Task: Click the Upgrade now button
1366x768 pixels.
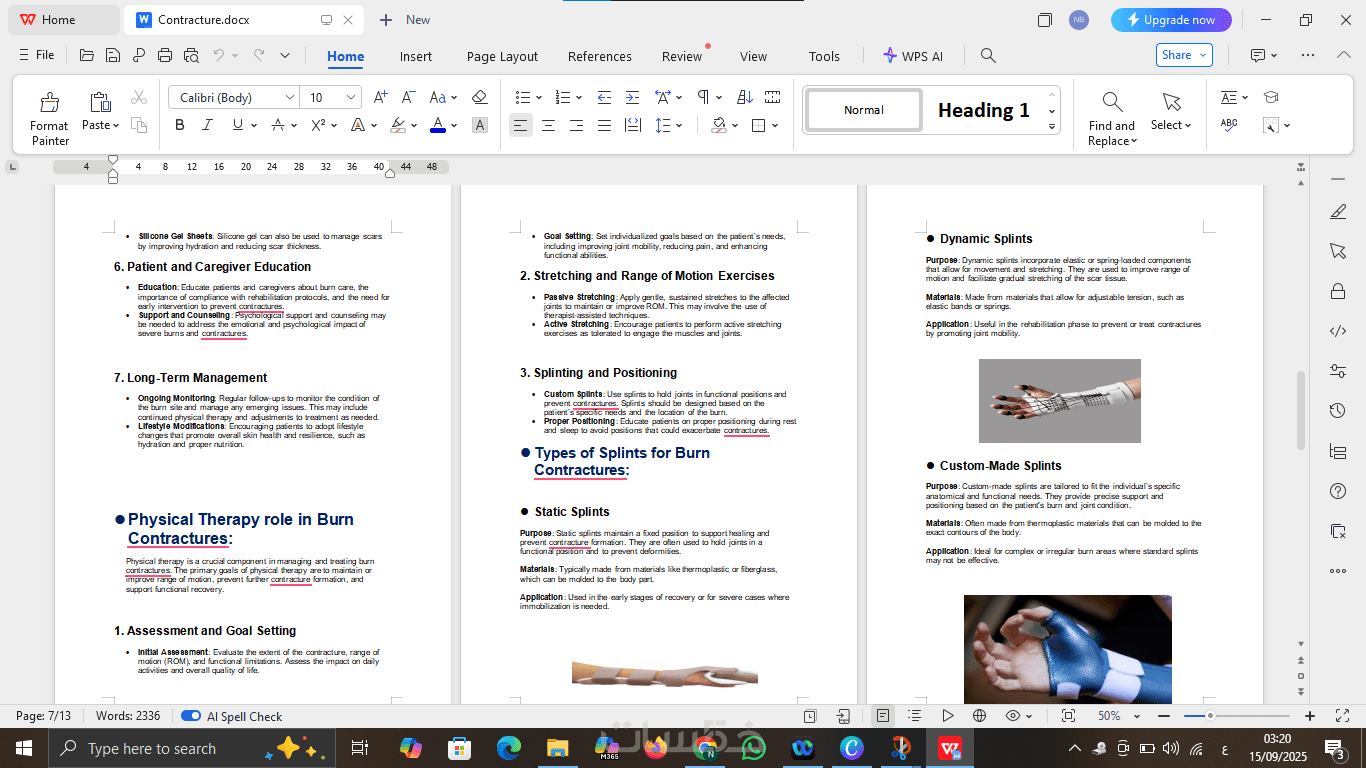Action: pos(1171,20)
